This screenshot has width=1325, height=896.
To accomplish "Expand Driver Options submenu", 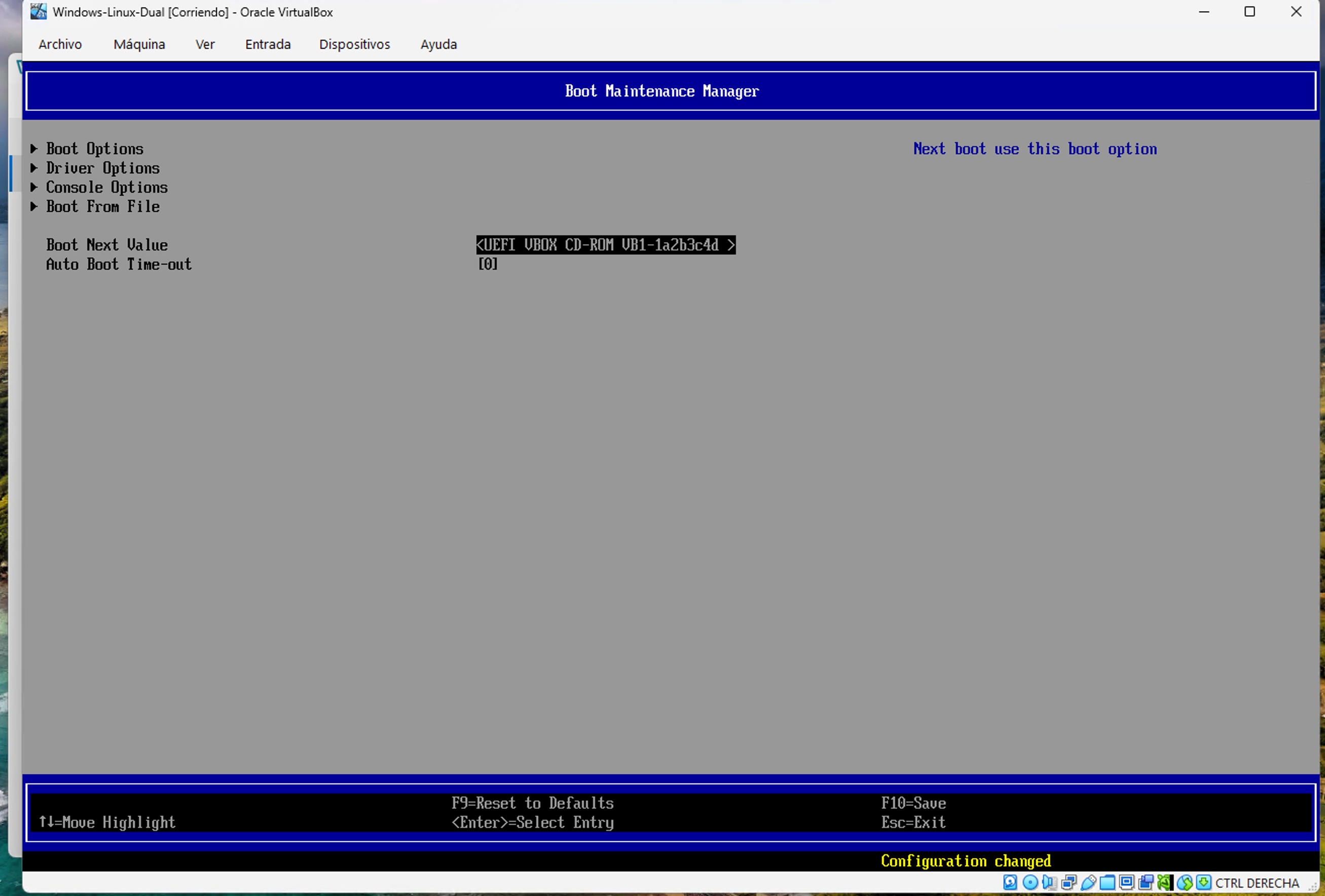I will click(x=95, y=168).
